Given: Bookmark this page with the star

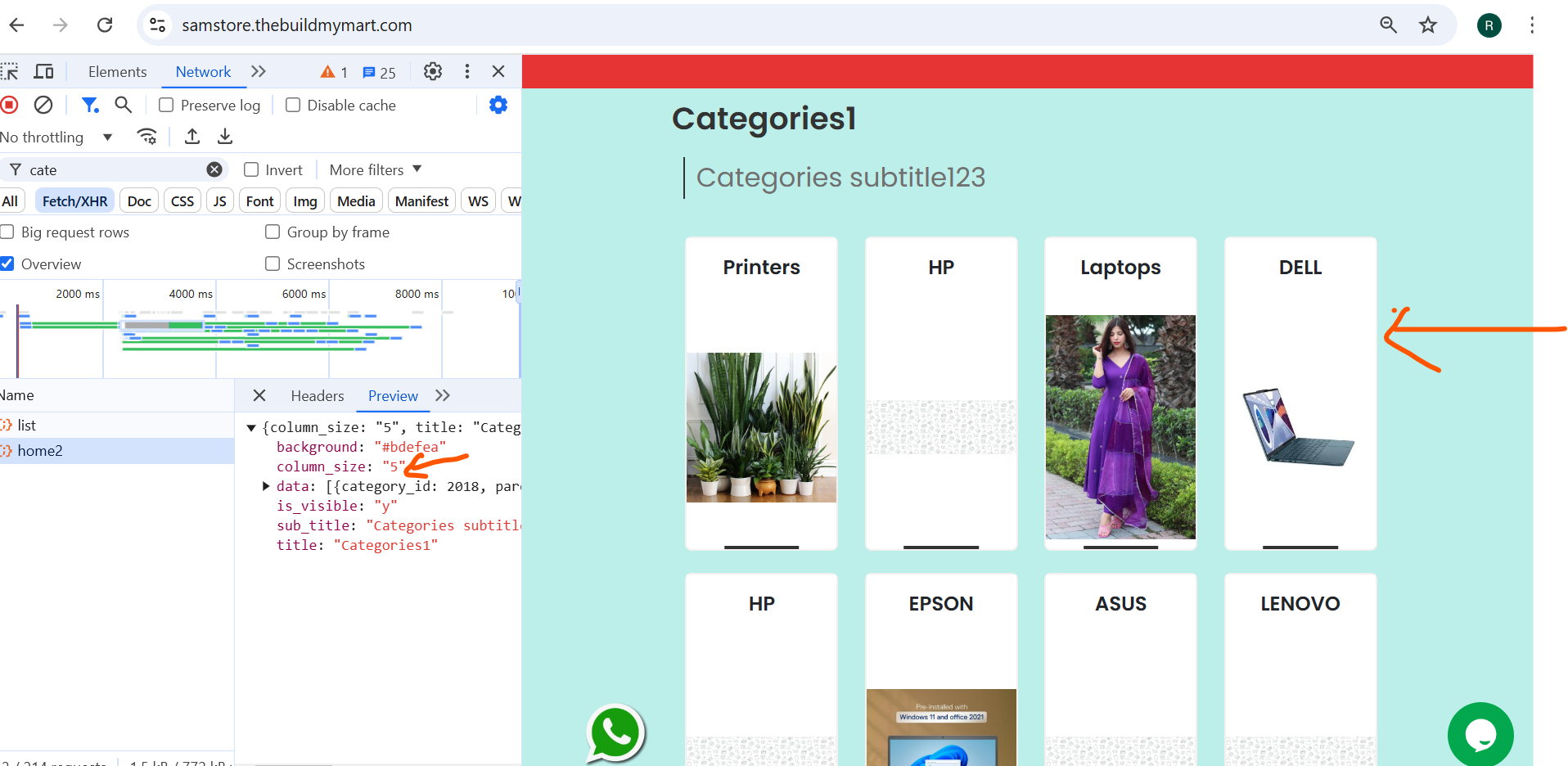Looking at the screenshot, I should [1428, 25].
